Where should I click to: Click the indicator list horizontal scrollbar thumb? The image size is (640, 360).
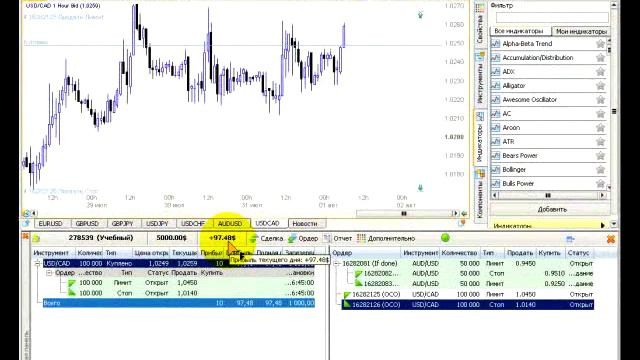point(548,196)
